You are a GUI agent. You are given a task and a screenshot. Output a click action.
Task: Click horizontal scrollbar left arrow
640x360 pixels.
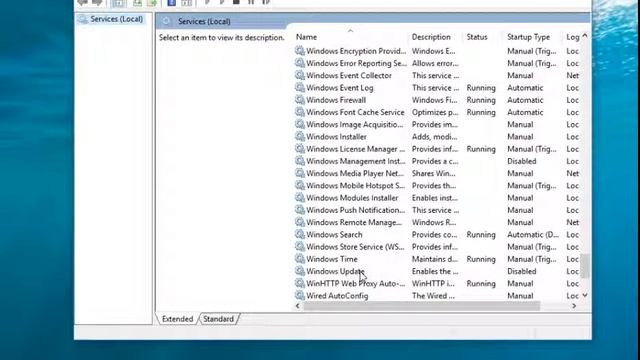(x=298, y=306)
